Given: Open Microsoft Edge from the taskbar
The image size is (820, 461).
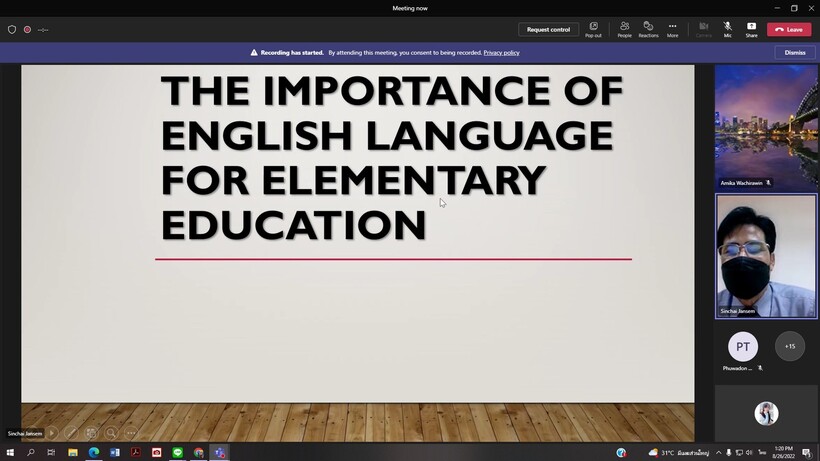Looking at the screenshot, I should [x=94, y=453].
